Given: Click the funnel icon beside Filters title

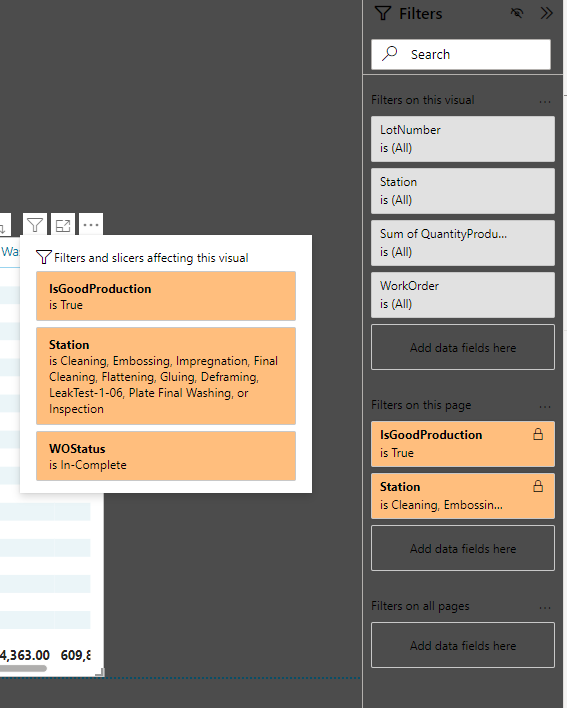Looking at the screenshot, I should coord(383,14).
